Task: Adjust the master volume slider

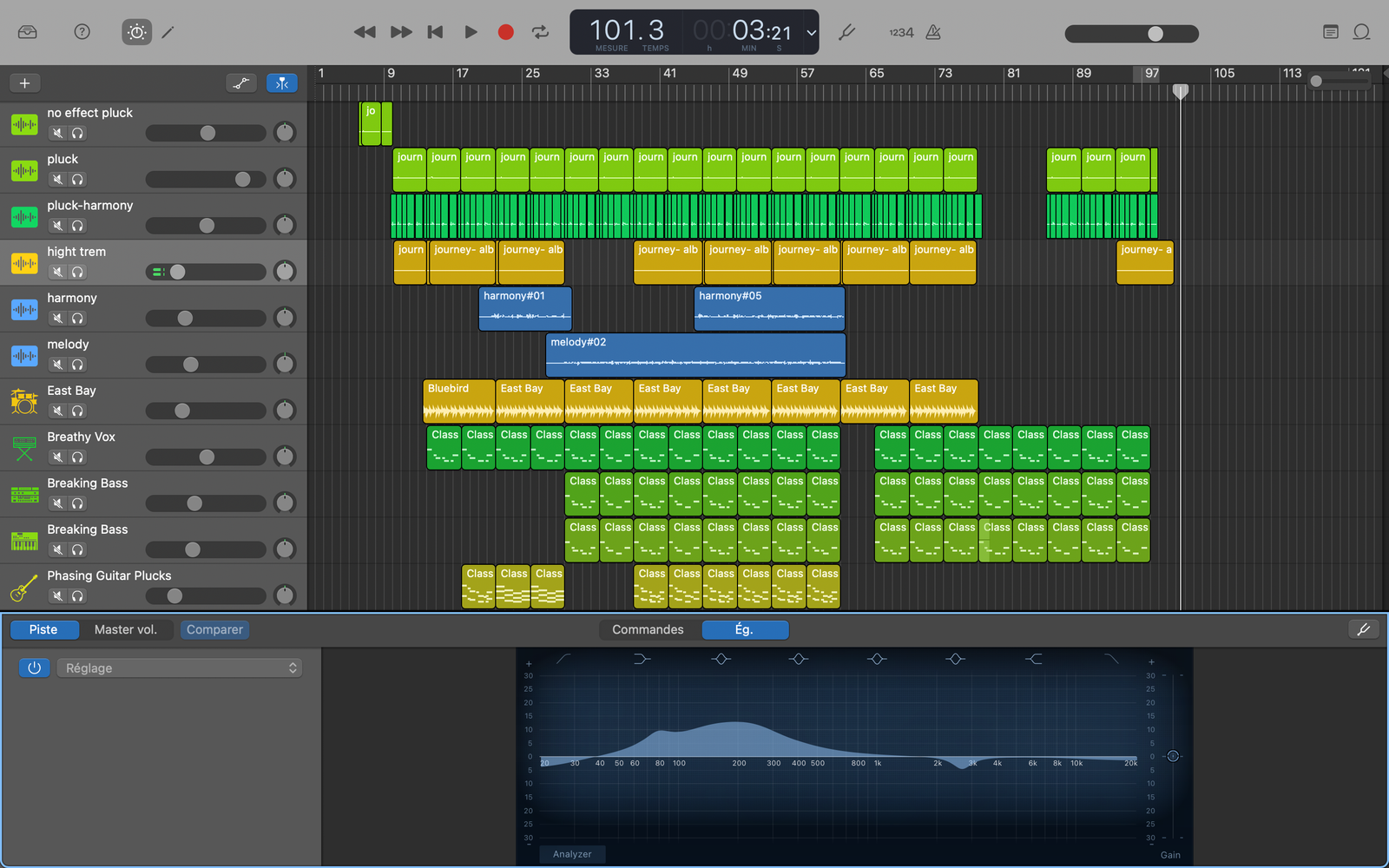Action: click(x=1155, y=33)
